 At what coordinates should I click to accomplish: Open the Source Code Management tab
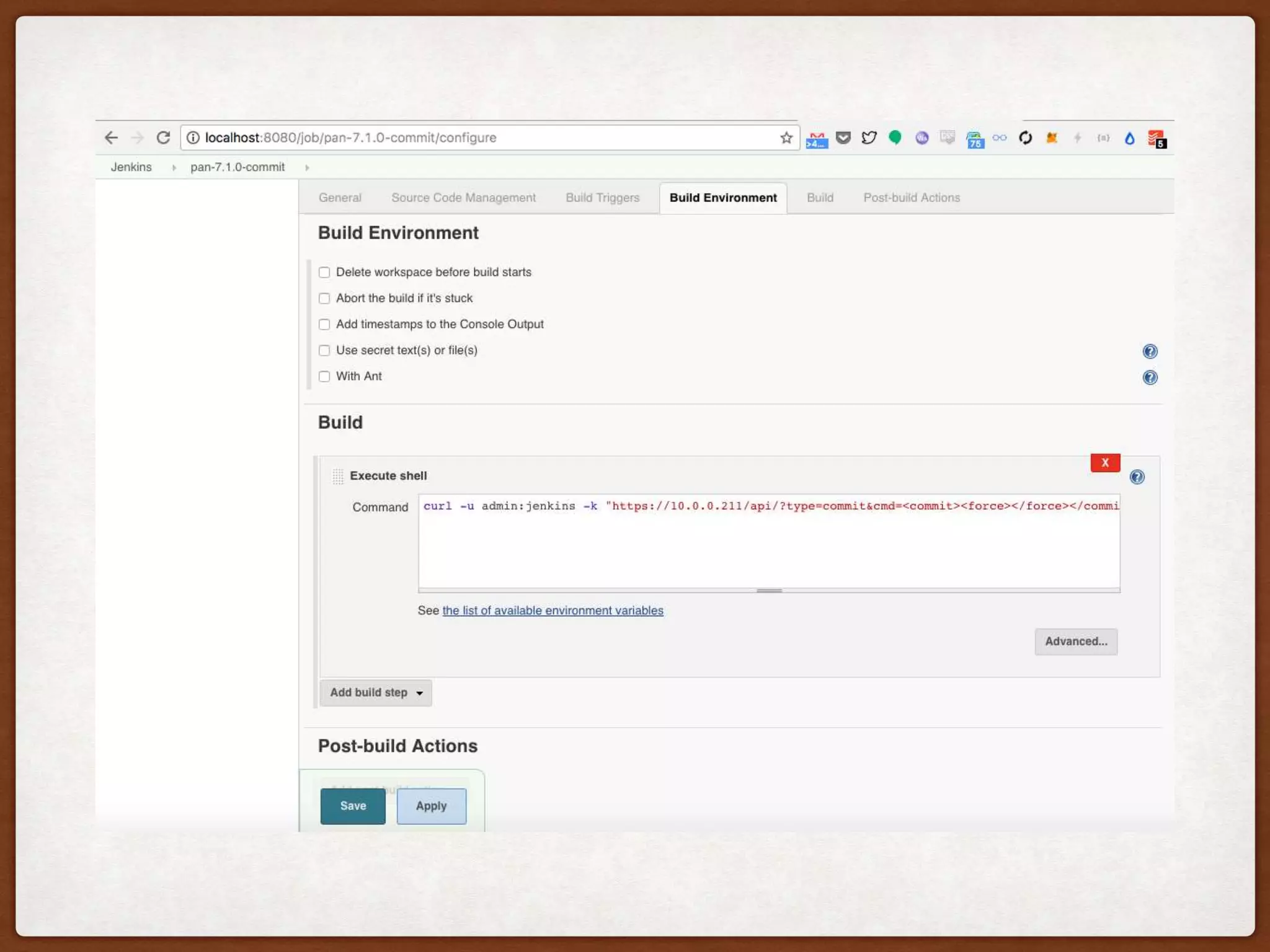(x=463, y=198)
